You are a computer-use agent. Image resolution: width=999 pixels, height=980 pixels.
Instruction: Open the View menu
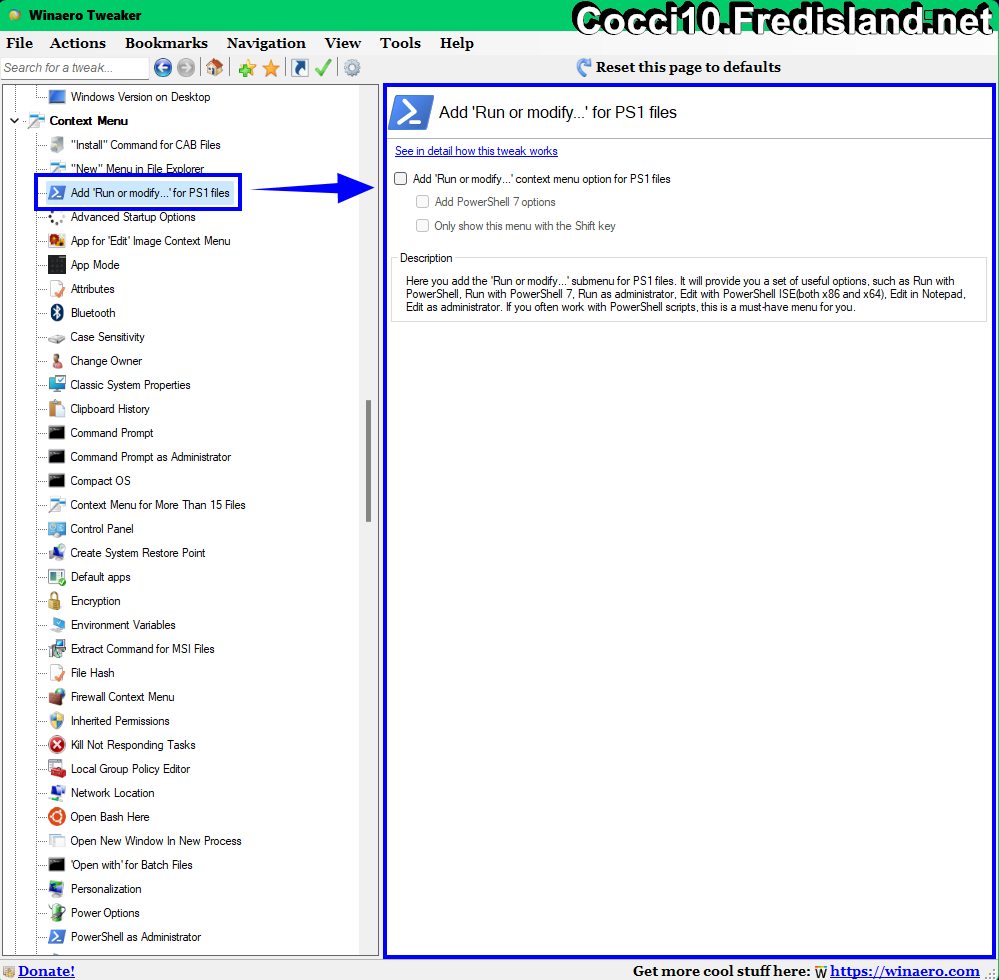click(x=343, y=43)
